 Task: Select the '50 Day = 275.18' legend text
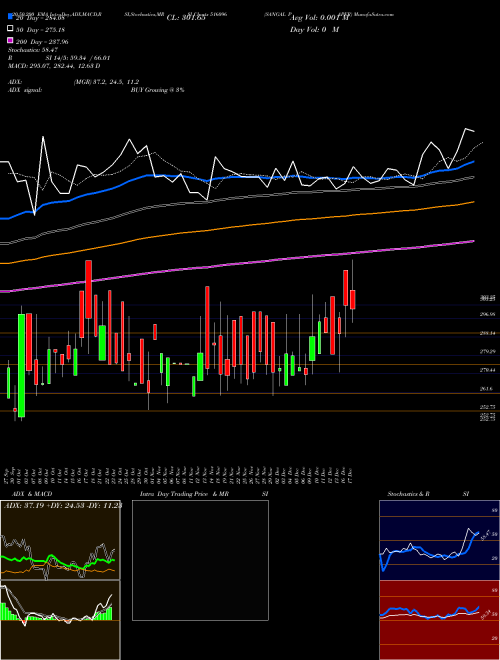click(41, 29)
